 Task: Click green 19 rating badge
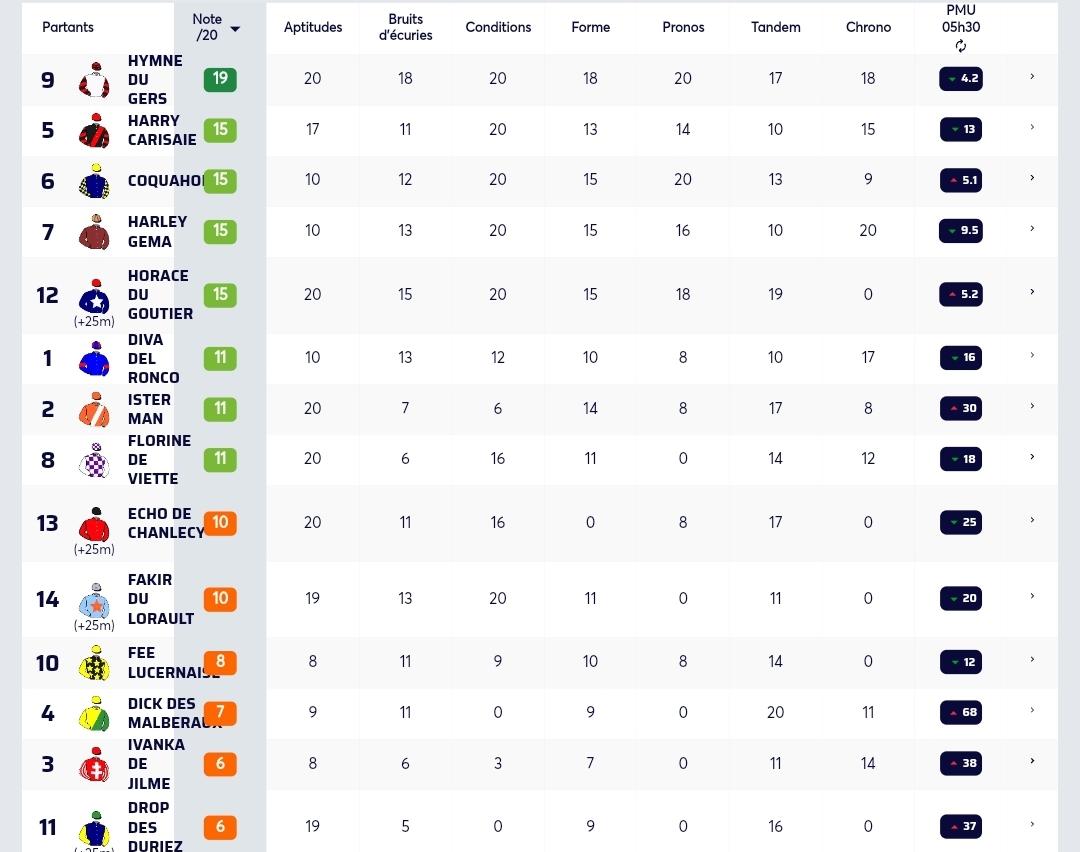(220, 79)
